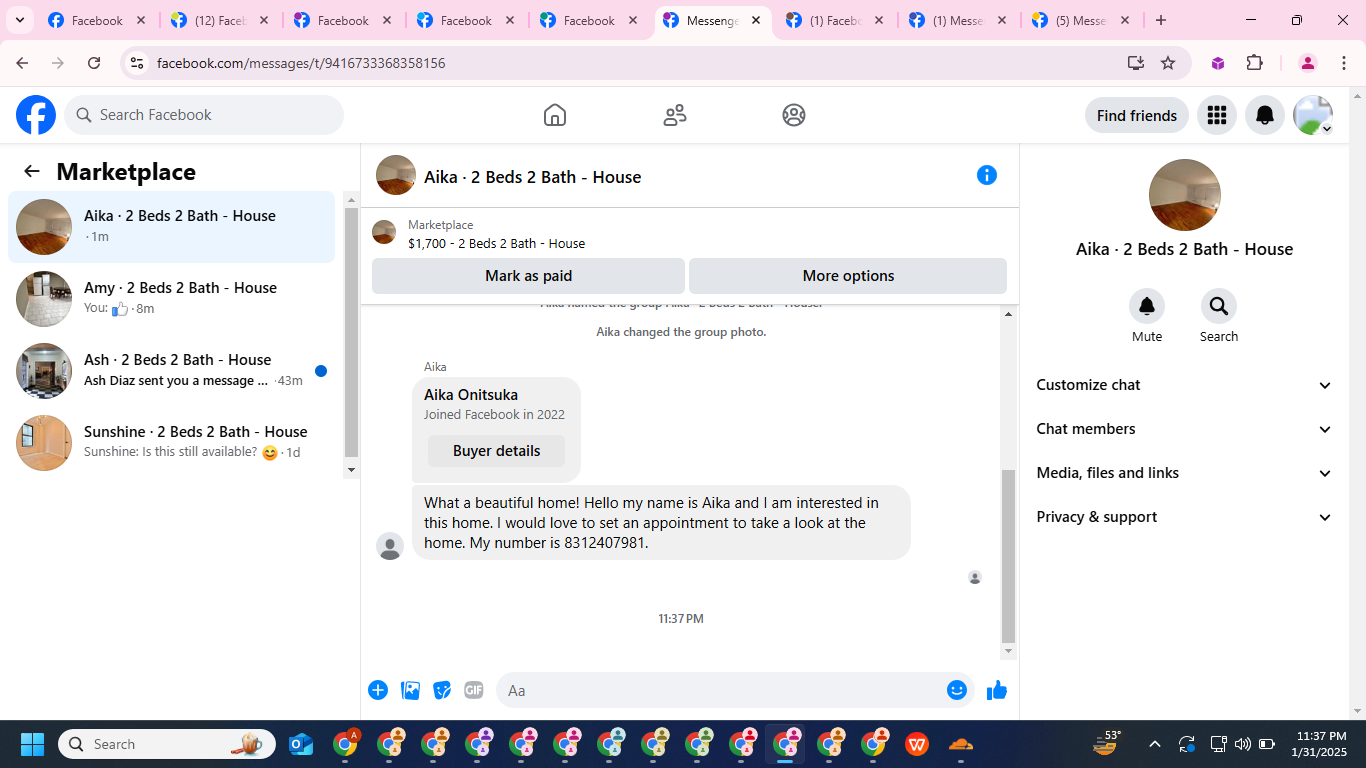The height and width of the screenshot is (768, 1366).
Task: Click the conversation list scrollbar
Action: (x=351, y=334)
